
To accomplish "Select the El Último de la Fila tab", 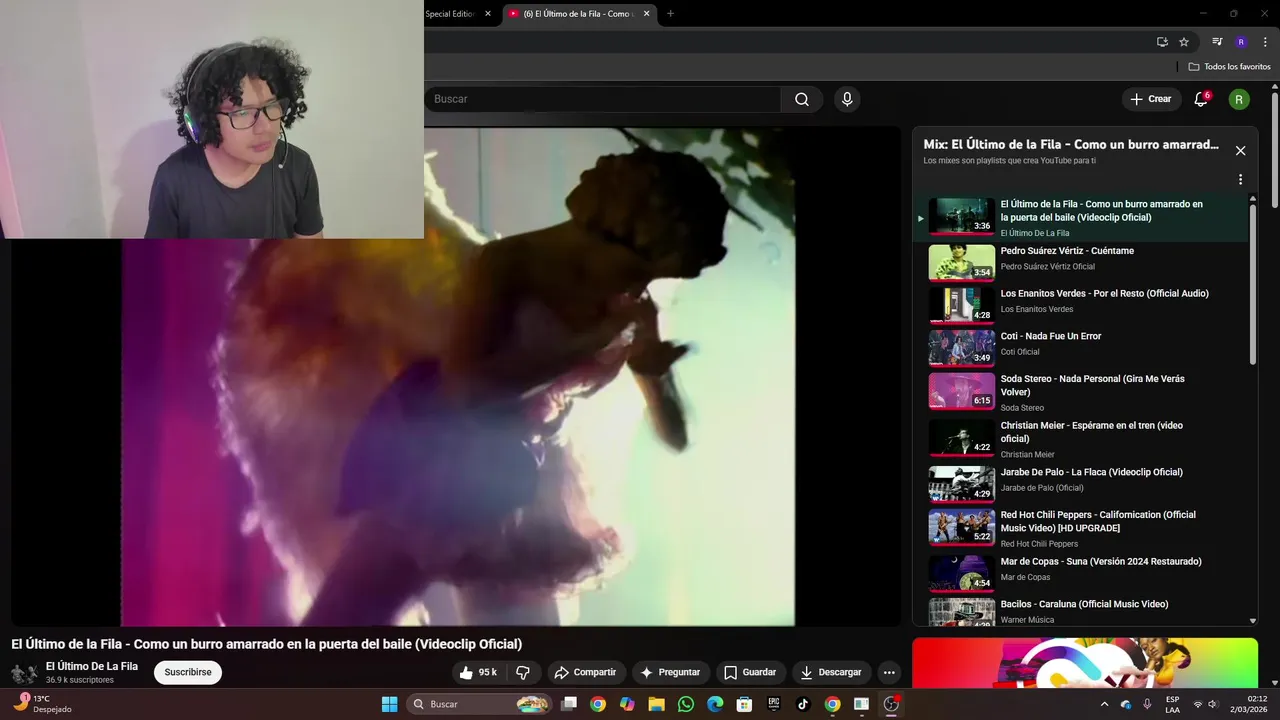I will pos(578,14).
